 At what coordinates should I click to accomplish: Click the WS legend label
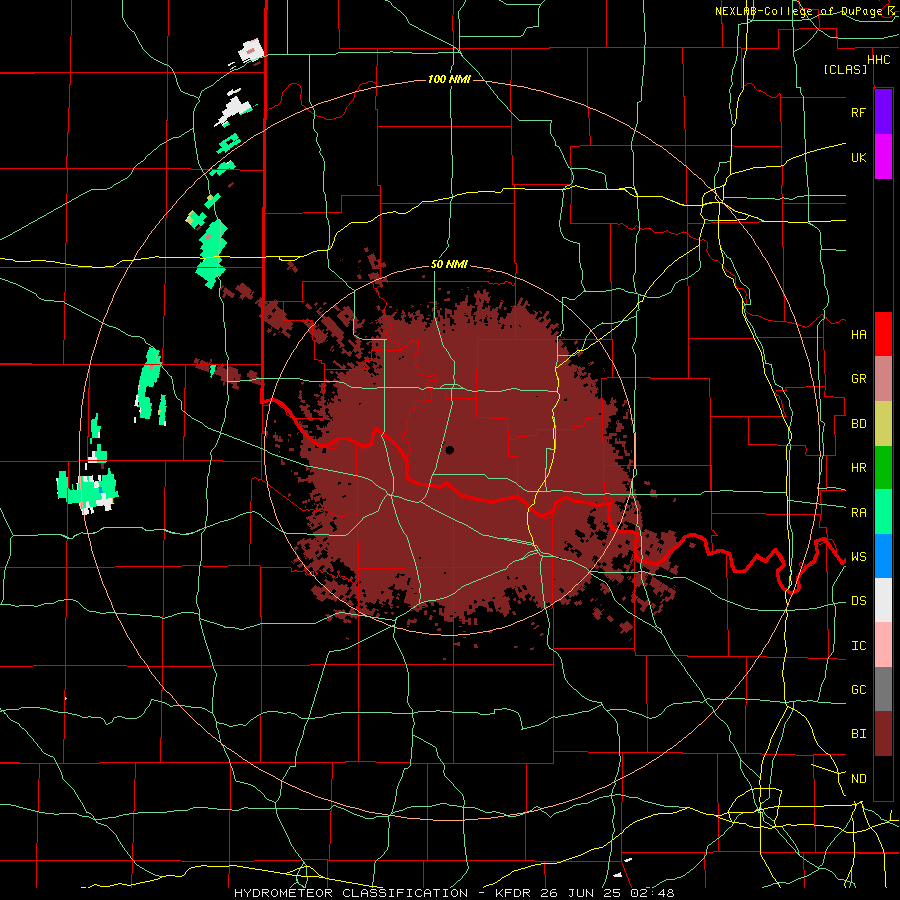click(x=858, y=557)
